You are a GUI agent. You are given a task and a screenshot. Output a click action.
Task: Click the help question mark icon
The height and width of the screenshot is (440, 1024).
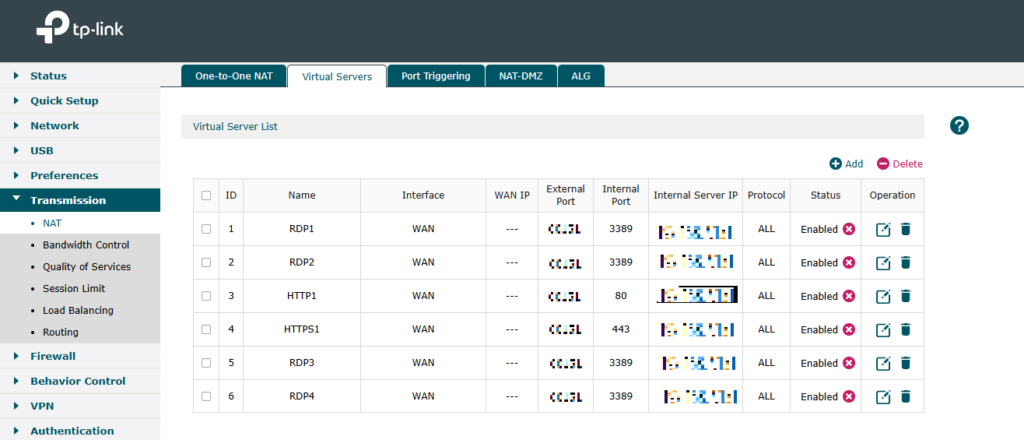[x=959, y=125]
